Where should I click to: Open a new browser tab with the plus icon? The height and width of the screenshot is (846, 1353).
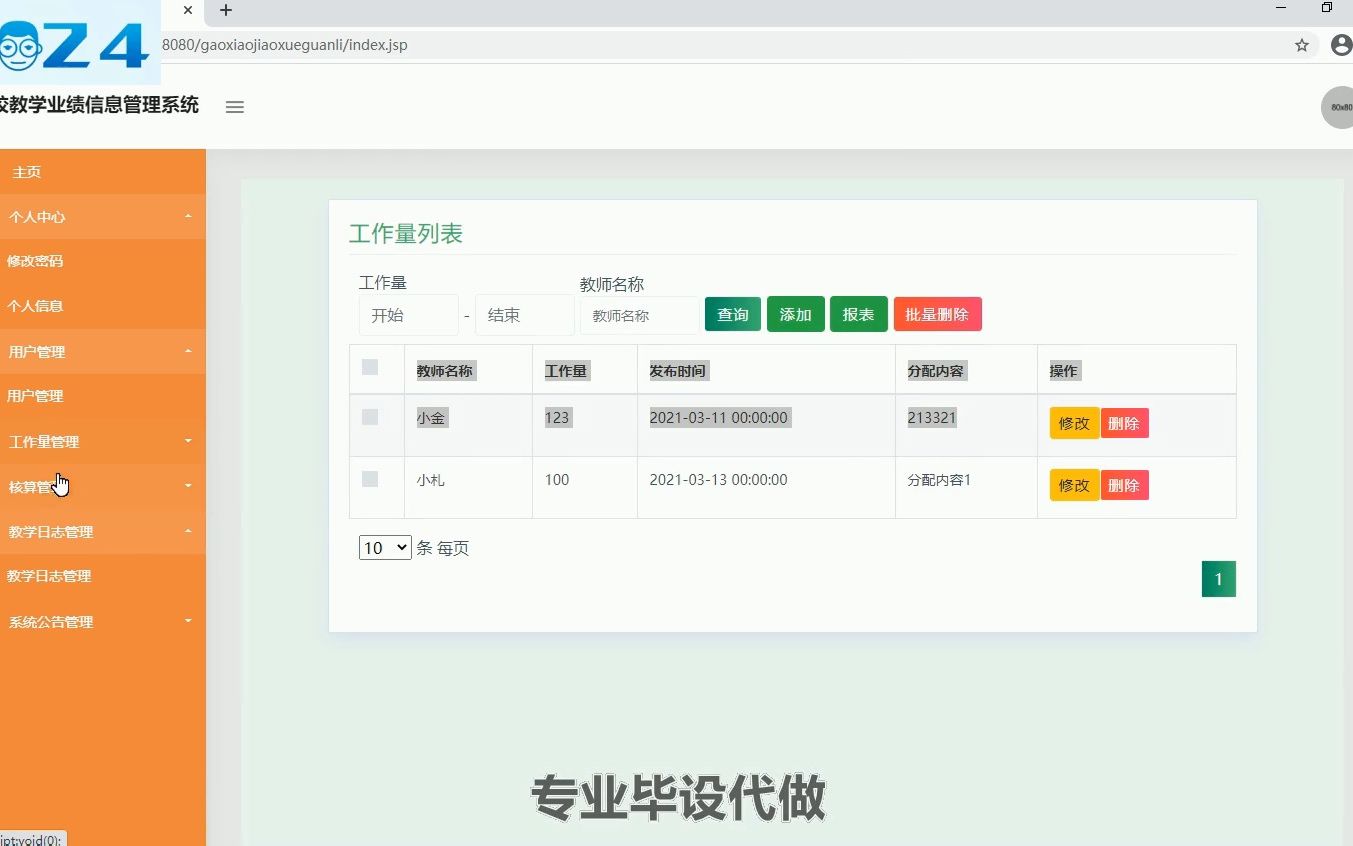pyautogui.click(x=224, y=11)
